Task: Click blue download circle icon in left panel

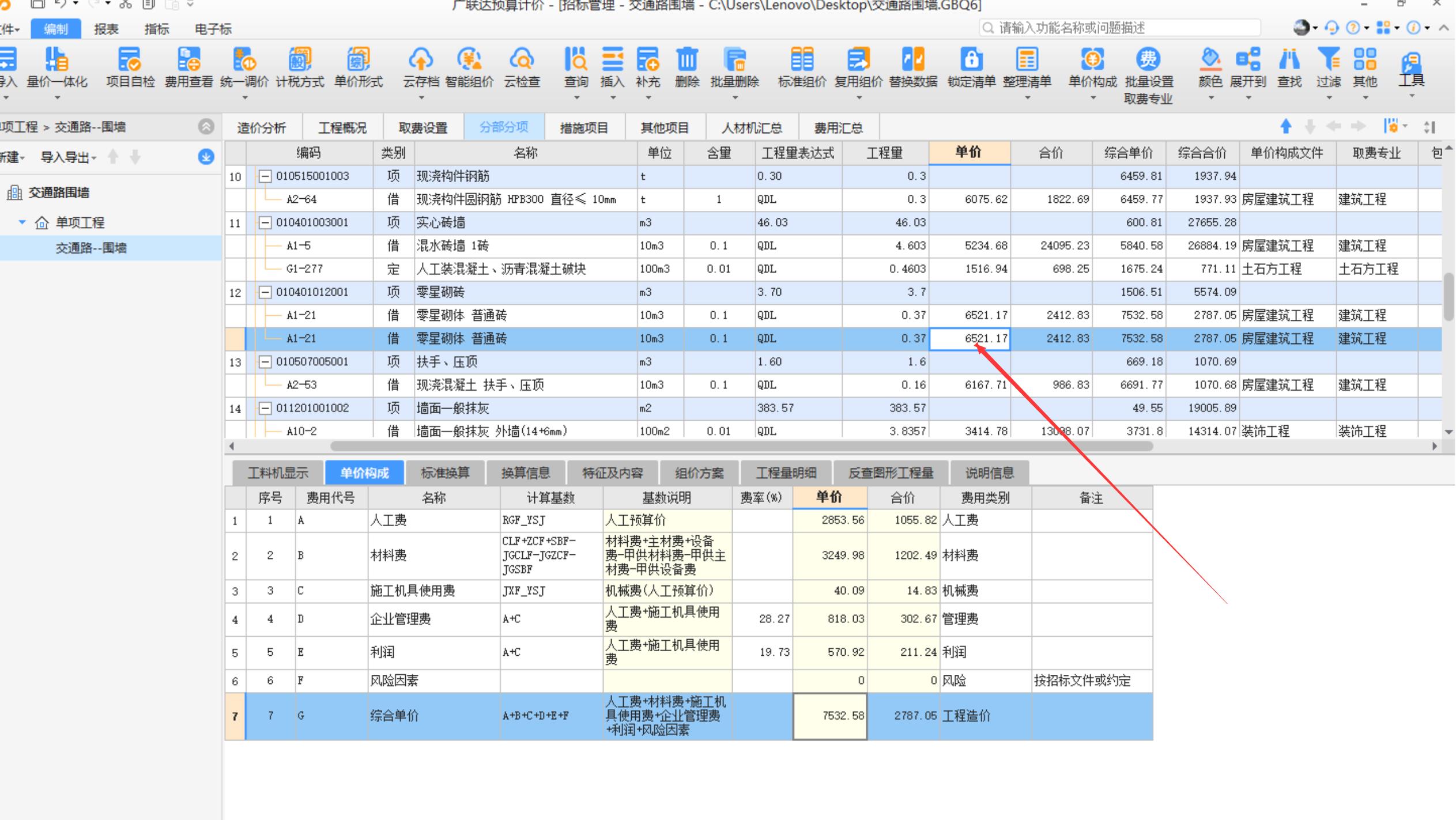Action: [x=206, y=157]
